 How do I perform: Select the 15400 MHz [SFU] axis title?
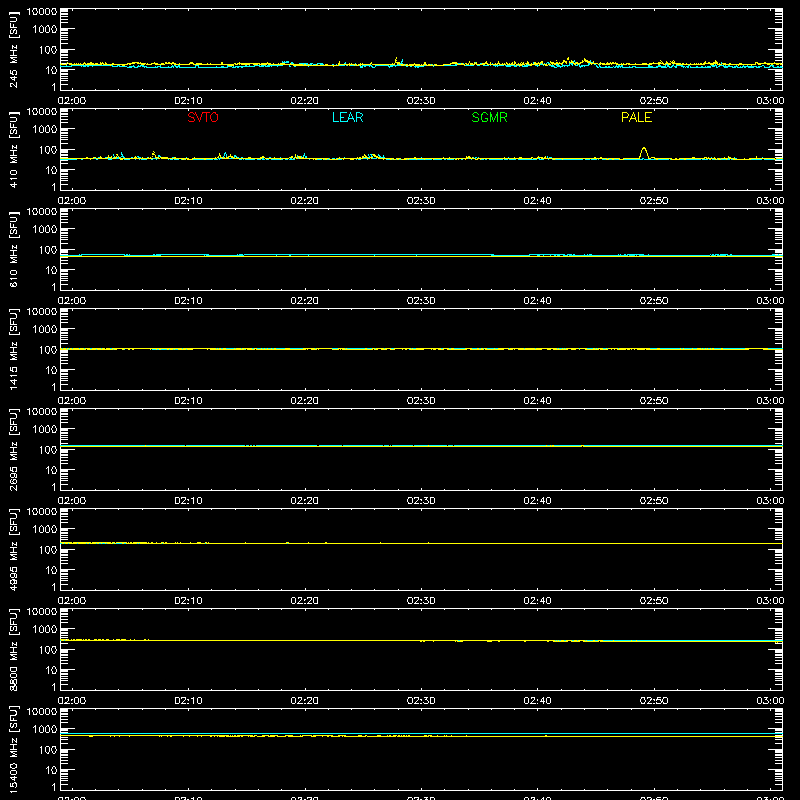13,749
